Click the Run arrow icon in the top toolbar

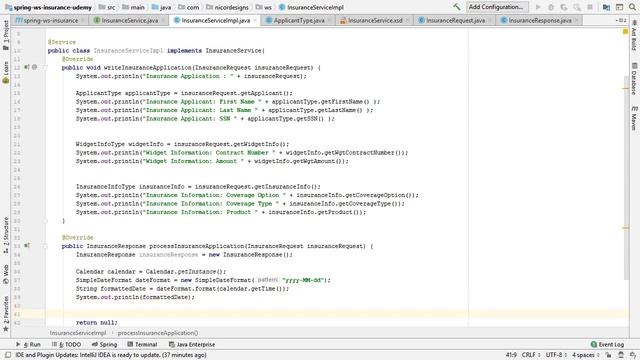[538, 7]
